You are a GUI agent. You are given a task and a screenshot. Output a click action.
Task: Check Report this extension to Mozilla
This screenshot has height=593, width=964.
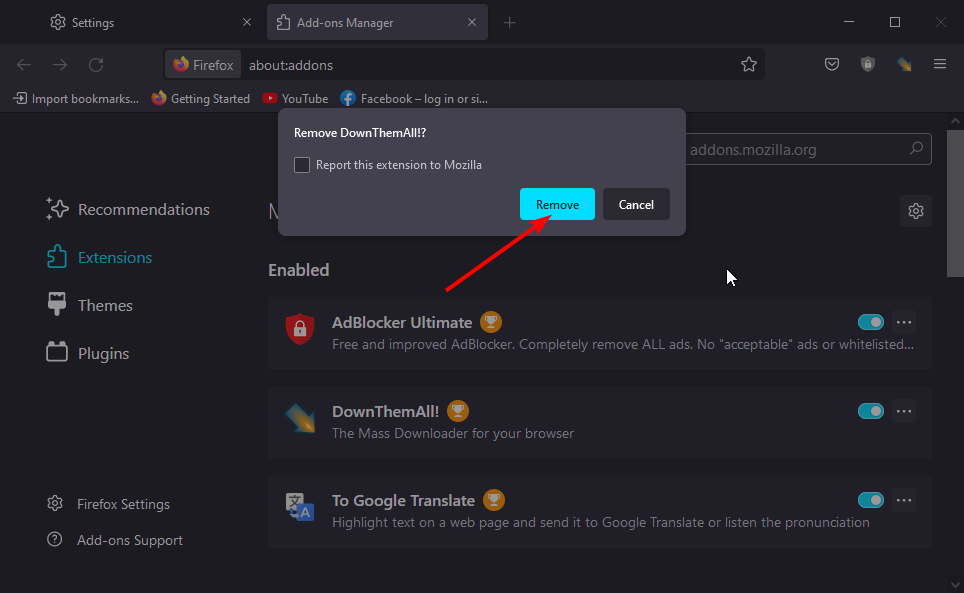(301, 165)
